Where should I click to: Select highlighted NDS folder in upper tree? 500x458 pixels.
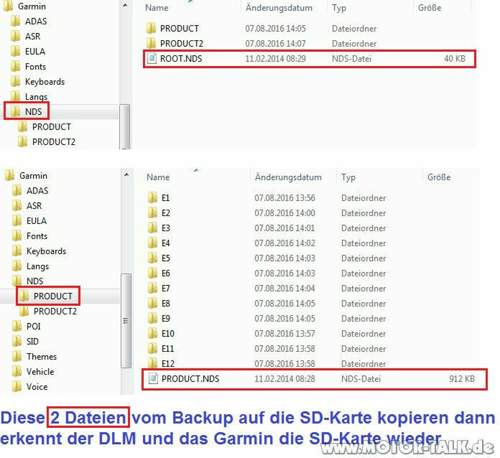point(27,111)
